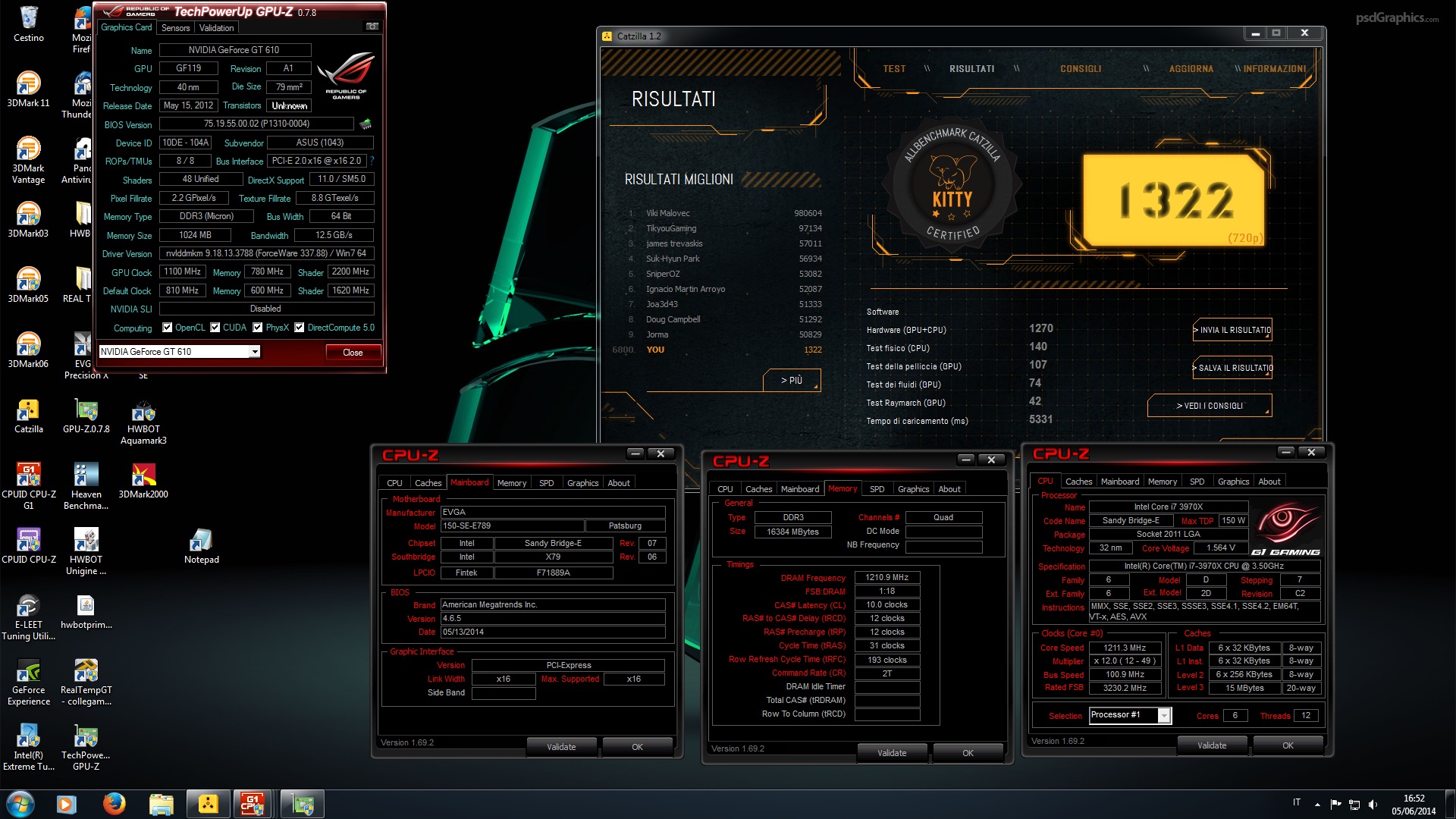This screenshot has height=819, width=1456.
Task: Select the HWBOT Unigine desktop icon
Action: point(86,551)
